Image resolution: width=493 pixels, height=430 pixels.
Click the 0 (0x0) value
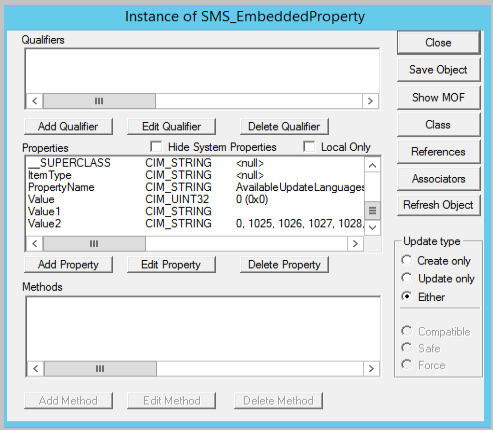click(252, 199)
